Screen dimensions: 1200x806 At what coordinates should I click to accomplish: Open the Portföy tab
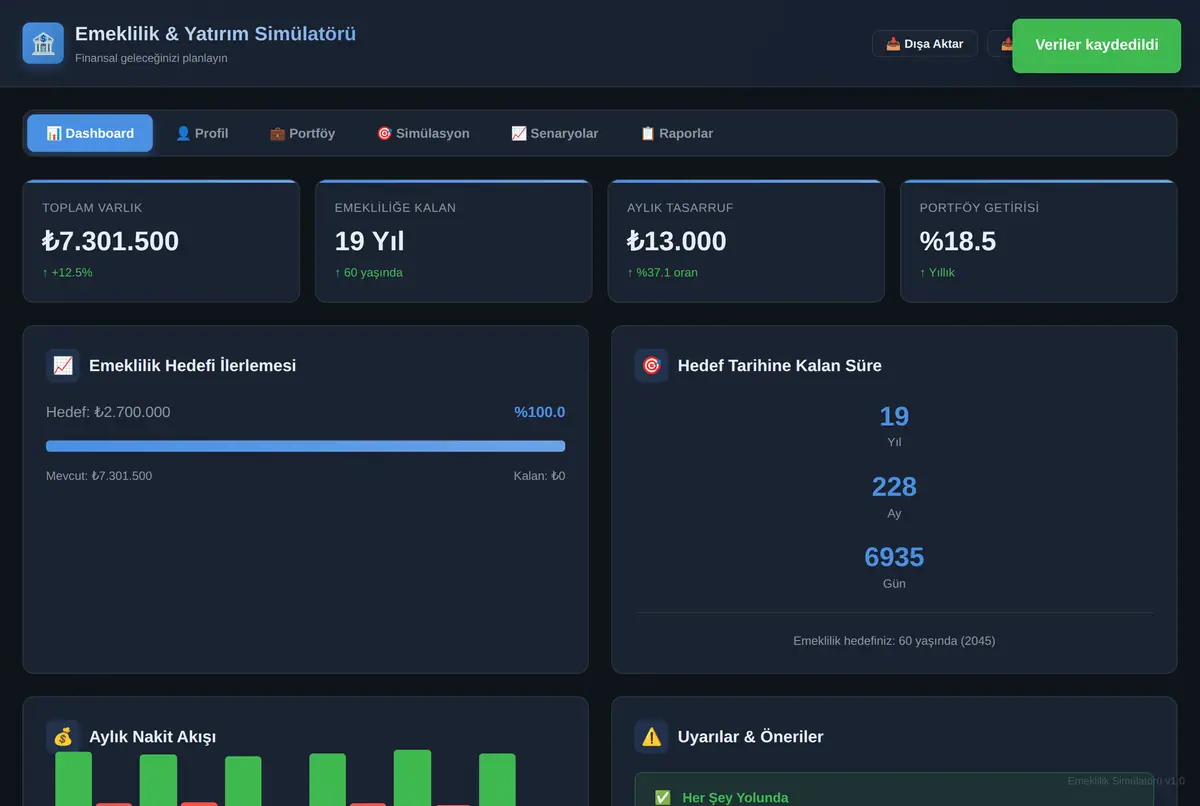coord(302,133)
